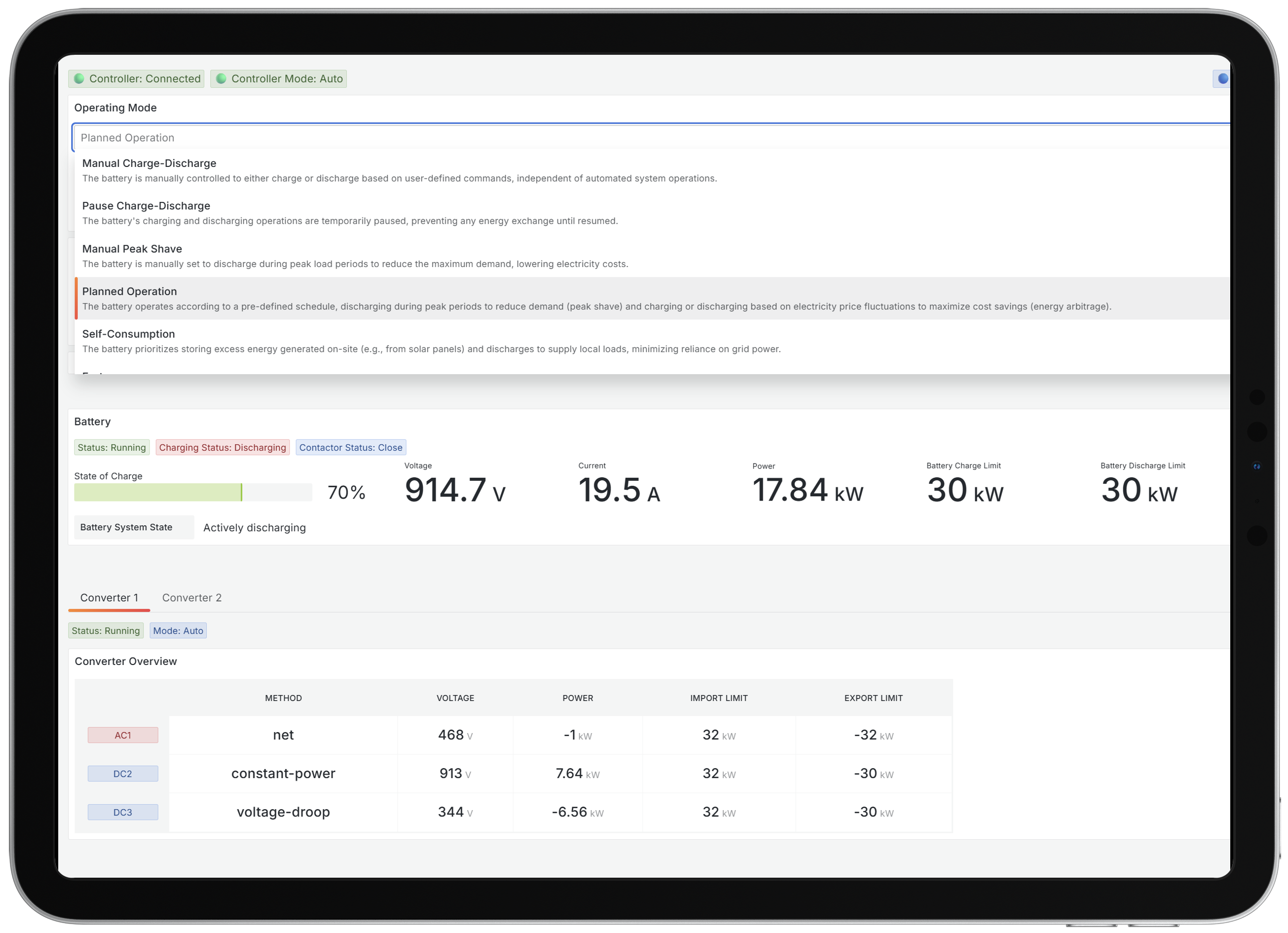Click the Contactor Status Close badge
The height and width of the screenshot is (933, 1288).
(x=350, y=447)
